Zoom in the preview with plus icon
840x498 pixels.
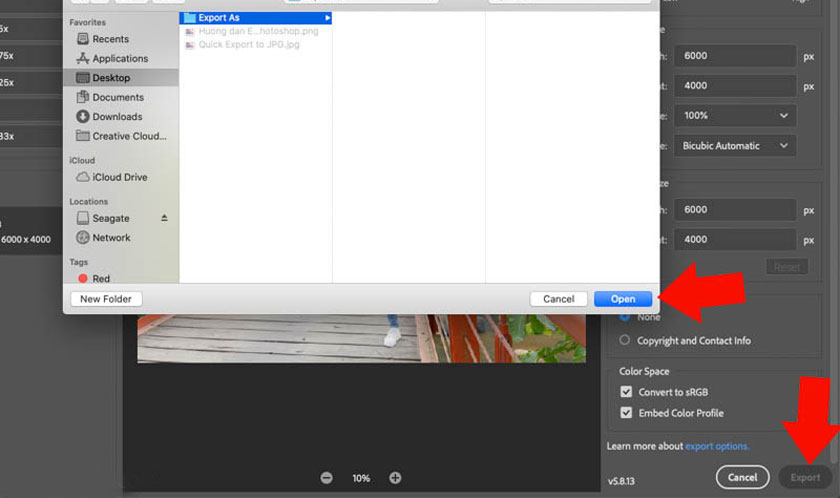(x=395, y=478)
